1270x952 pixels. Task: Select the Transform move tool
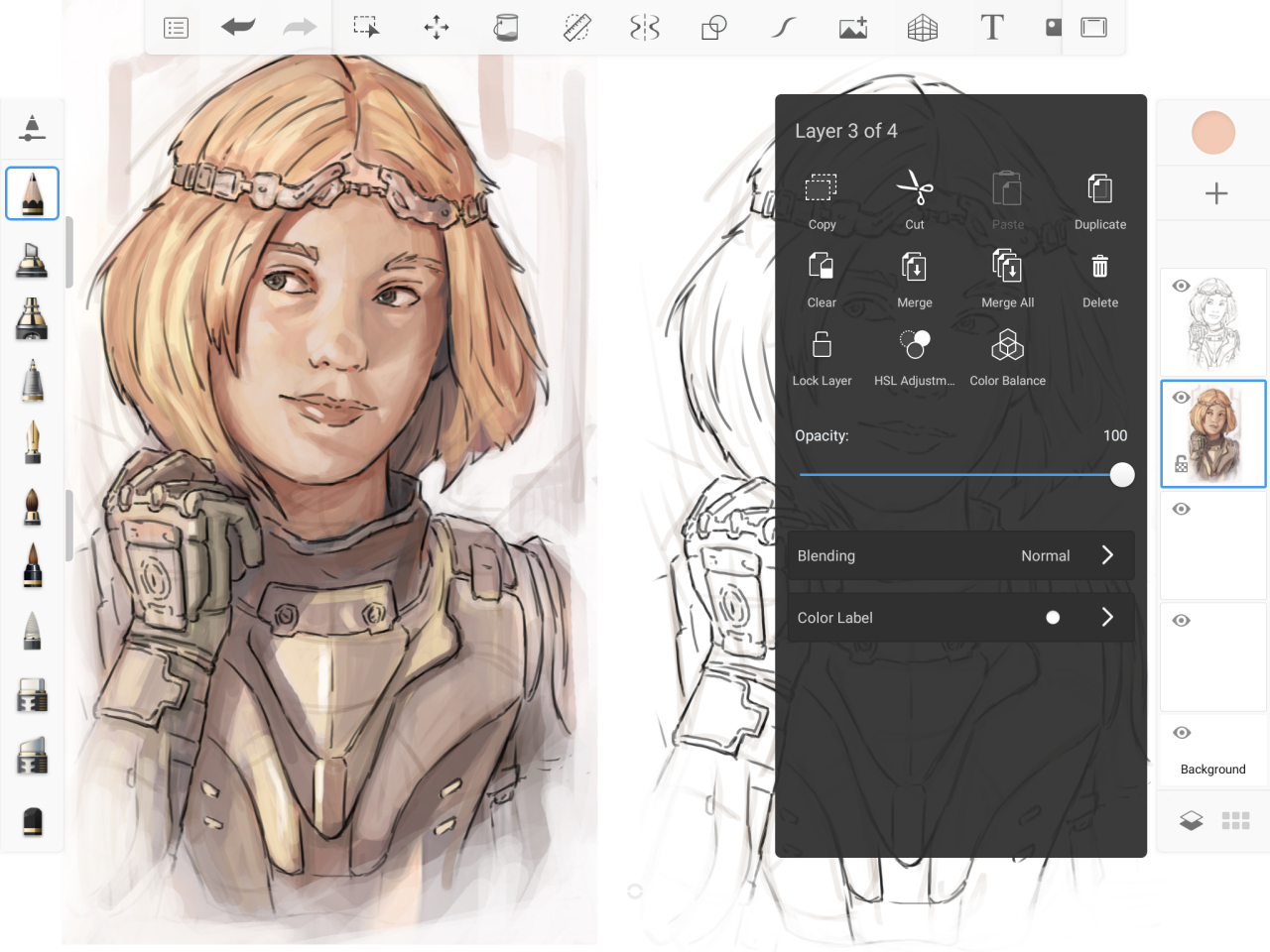coord(437,28)
